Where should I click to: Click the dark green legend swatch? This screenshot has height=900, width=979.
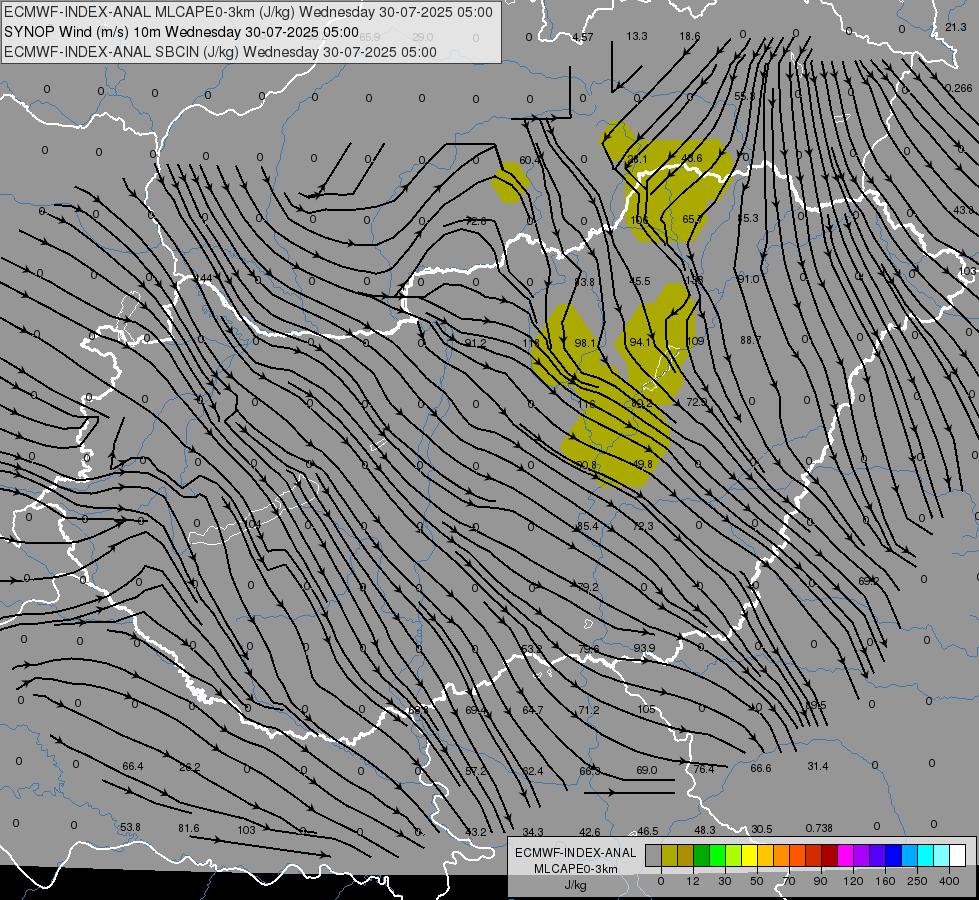click(x=702, y=856)
